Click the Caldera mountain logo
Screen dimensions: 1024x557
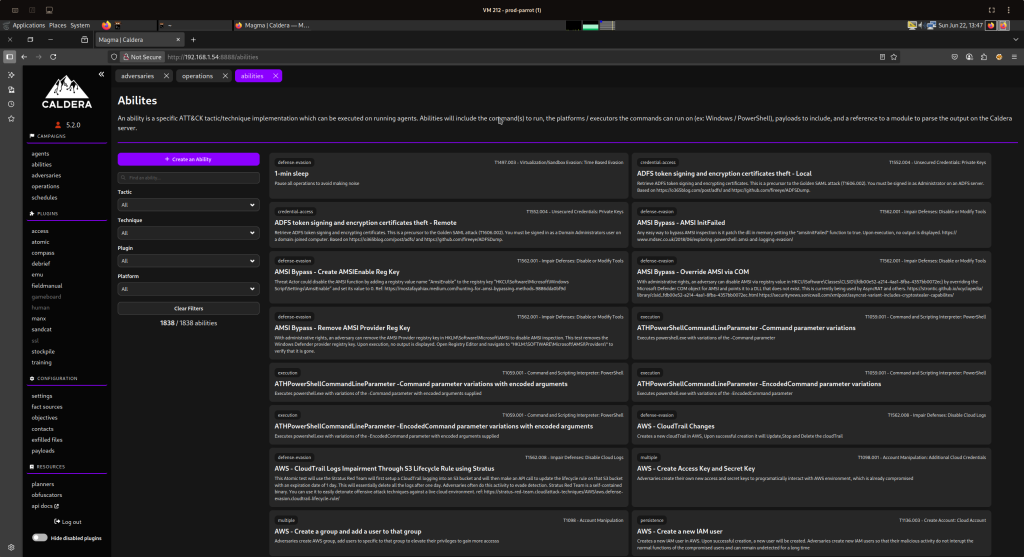coord(67,92)
